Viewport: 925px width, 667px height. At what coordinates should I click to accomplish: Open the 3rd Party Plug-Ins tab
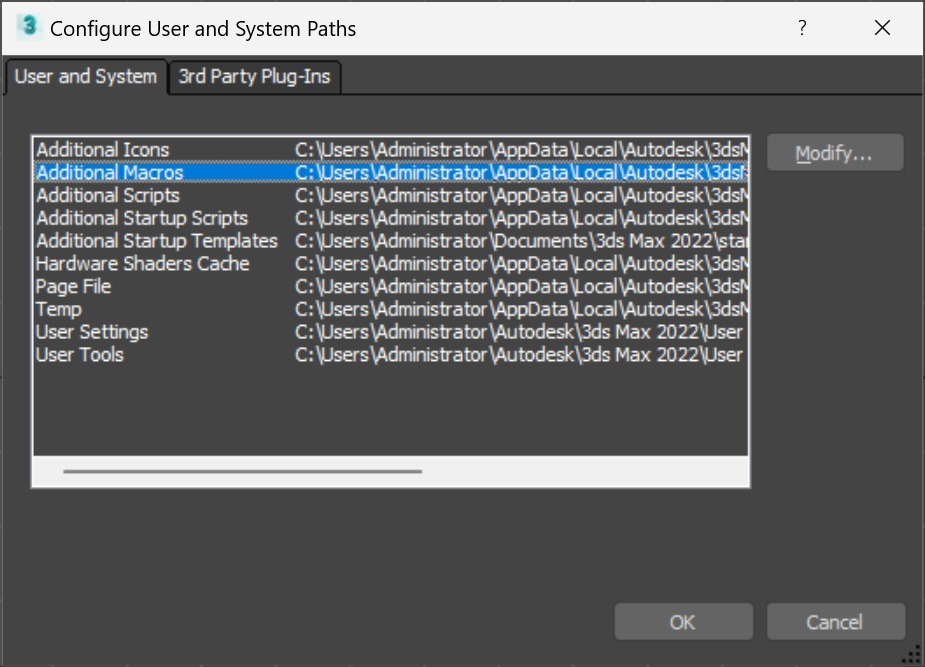[x=254, y=77]
